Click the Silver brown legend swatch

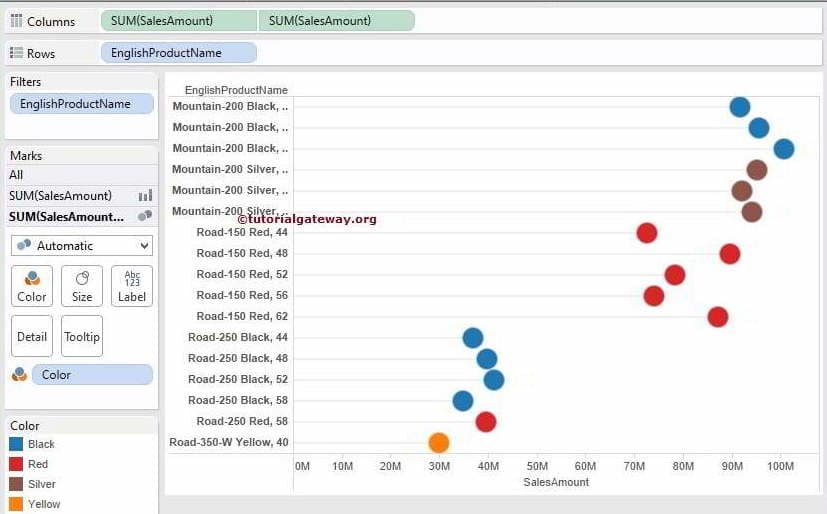point(16,484)
